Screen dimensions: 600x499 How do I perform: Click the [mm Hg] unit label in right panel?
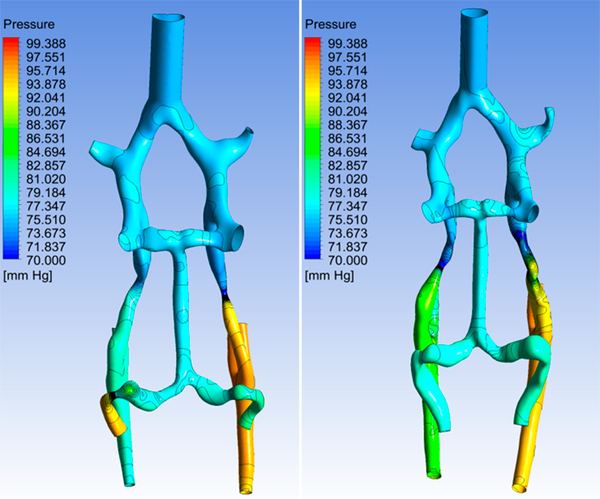(331, 275)
